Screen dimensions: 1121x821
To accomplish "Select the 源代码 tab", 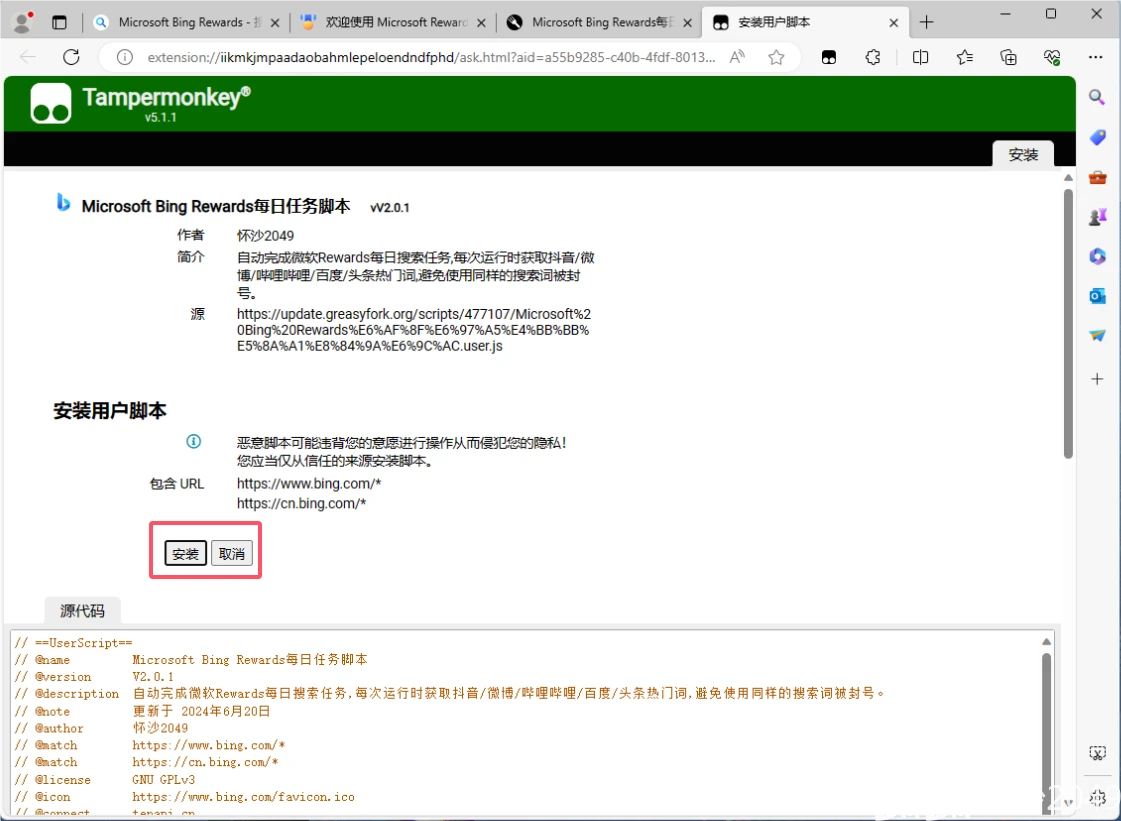I will click(82, 611).
